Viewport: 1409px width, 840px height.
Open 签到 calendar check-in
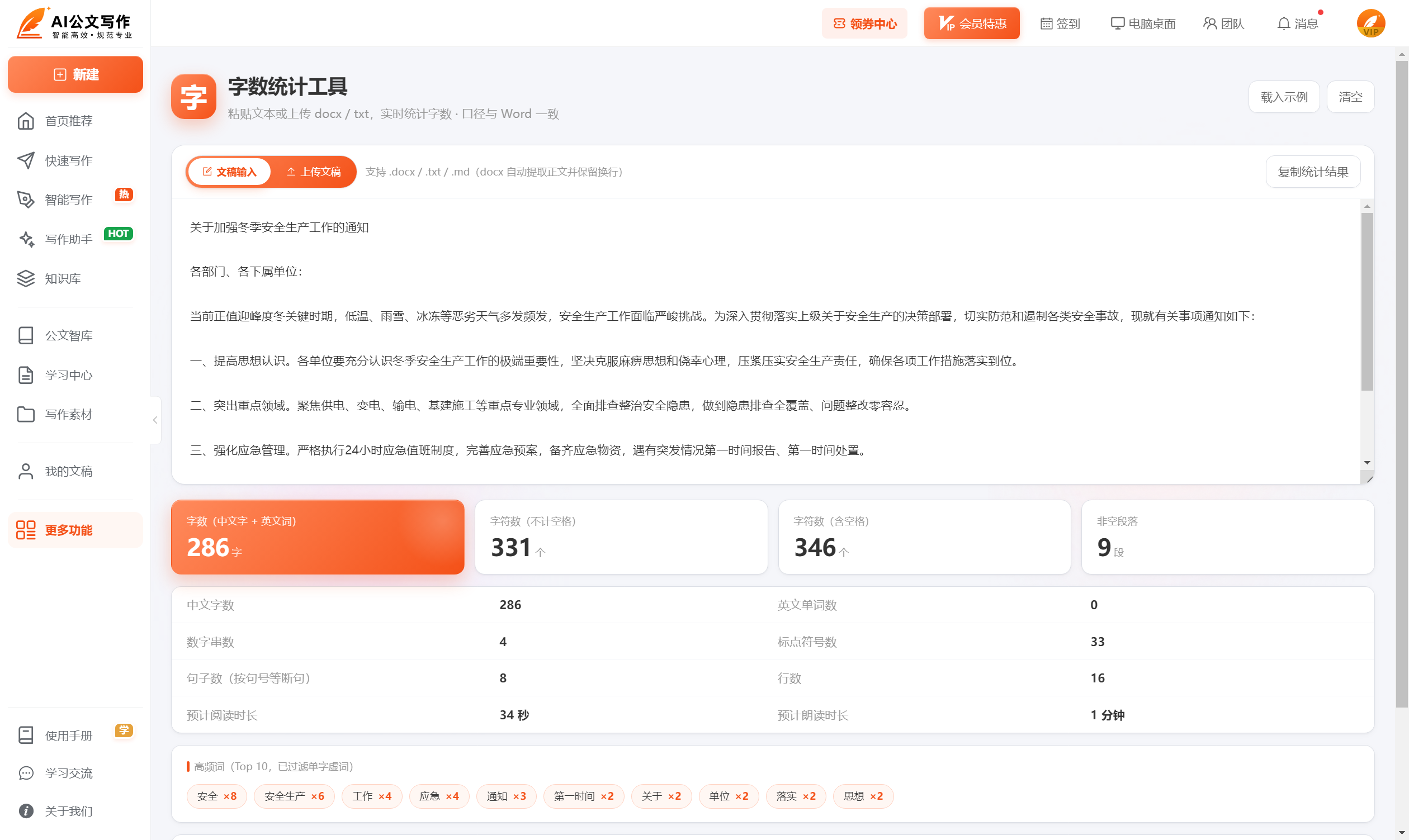[x=1060, y=24]
